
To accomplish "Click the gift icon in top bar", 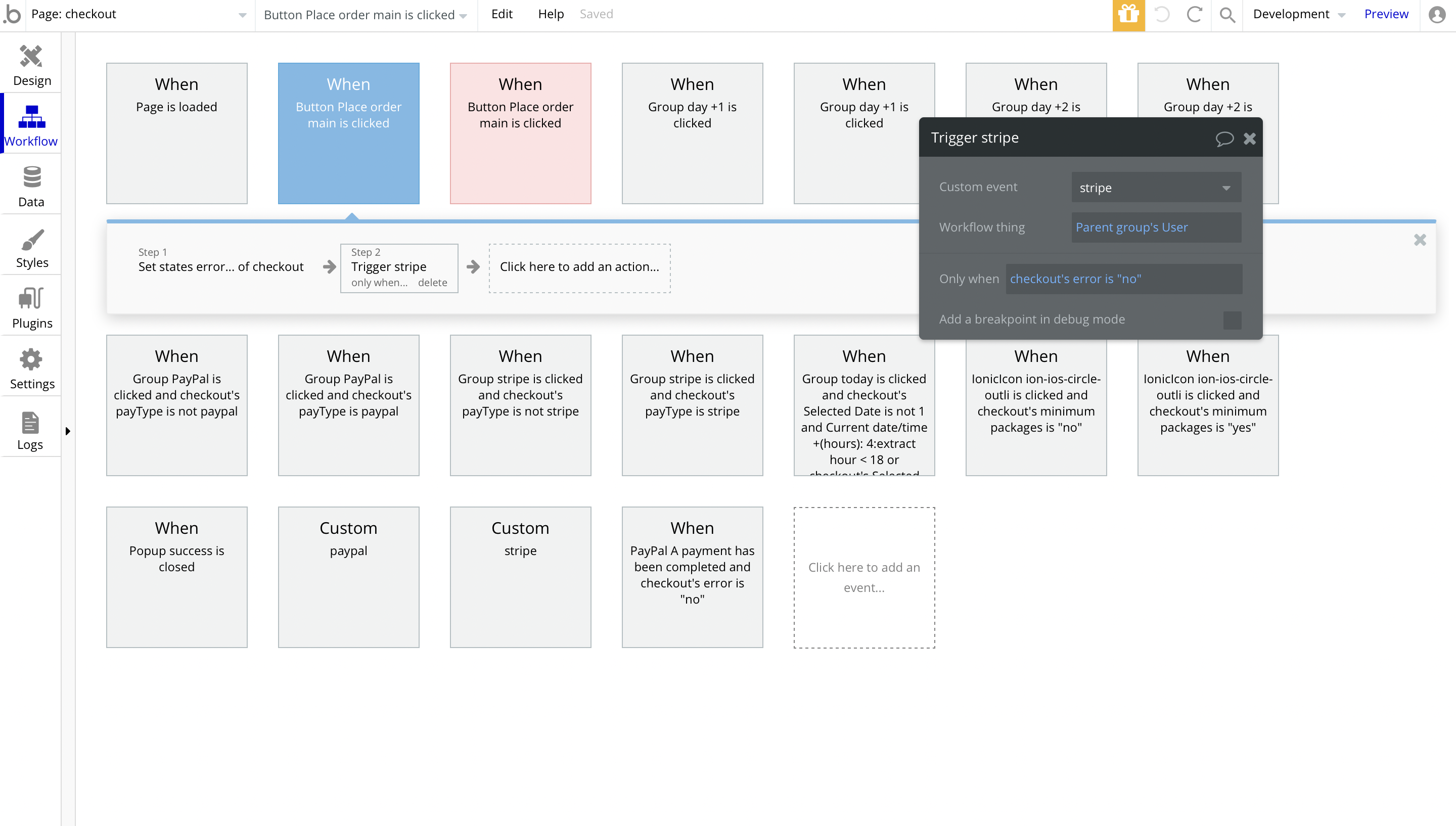I will pyautogui.click(x=1128, y=15).
